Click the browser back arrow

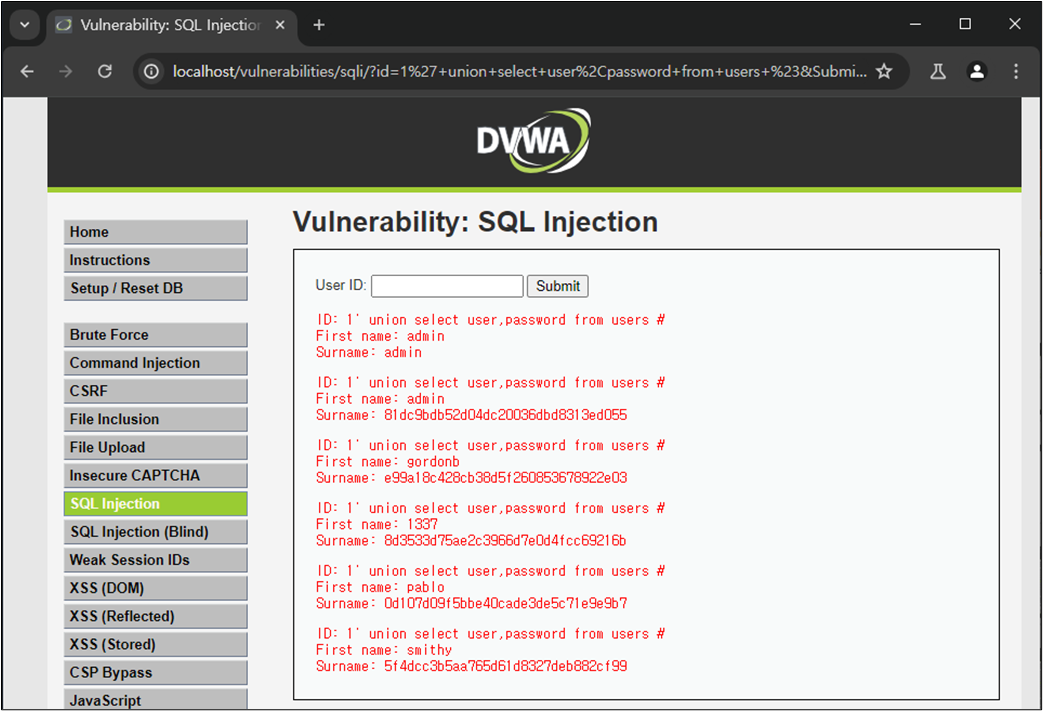point(27,71)
